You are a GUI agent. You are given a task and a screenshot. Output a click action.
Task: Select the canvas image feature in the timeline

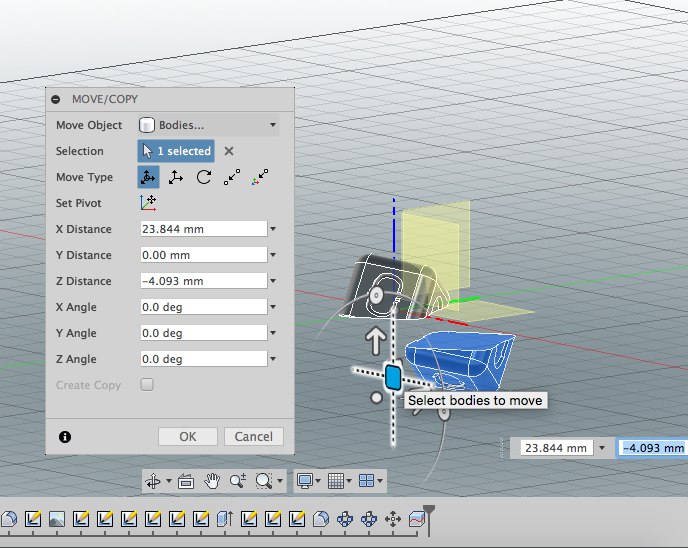(57, 519)
